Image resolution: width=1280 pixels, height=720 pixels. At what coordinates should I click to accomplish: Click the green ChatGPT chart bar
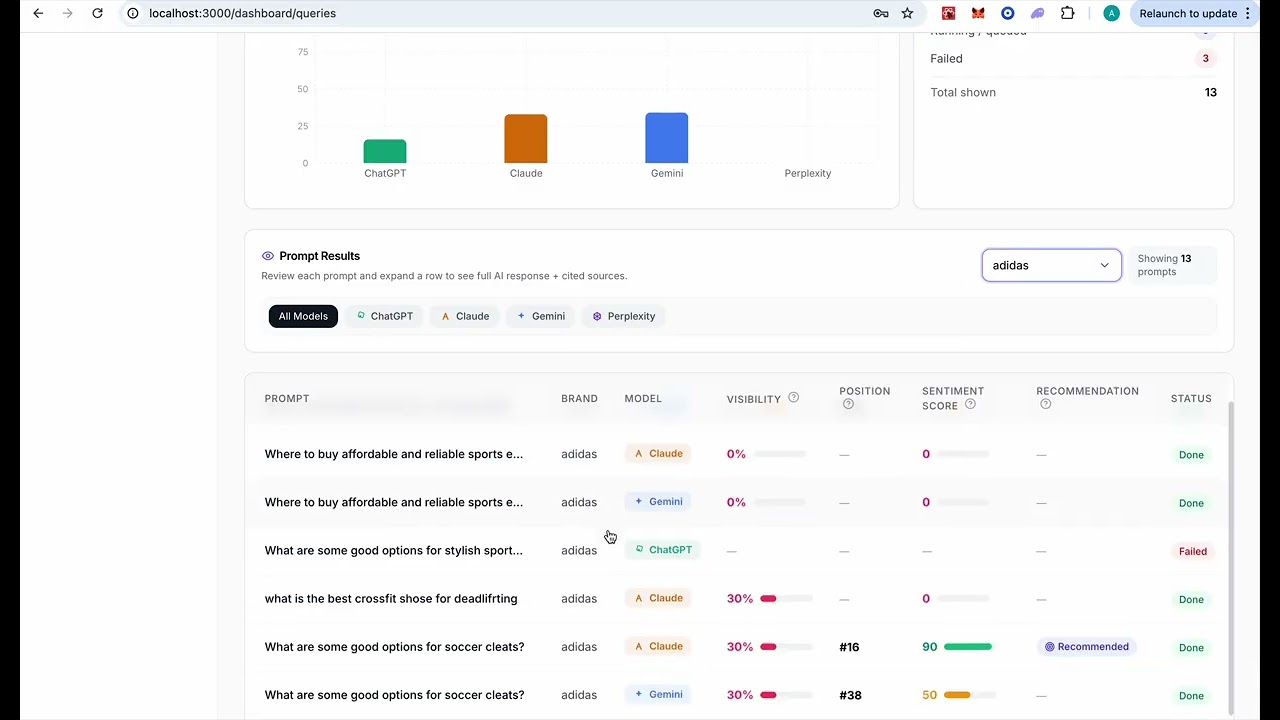click(x=385, y=151)
